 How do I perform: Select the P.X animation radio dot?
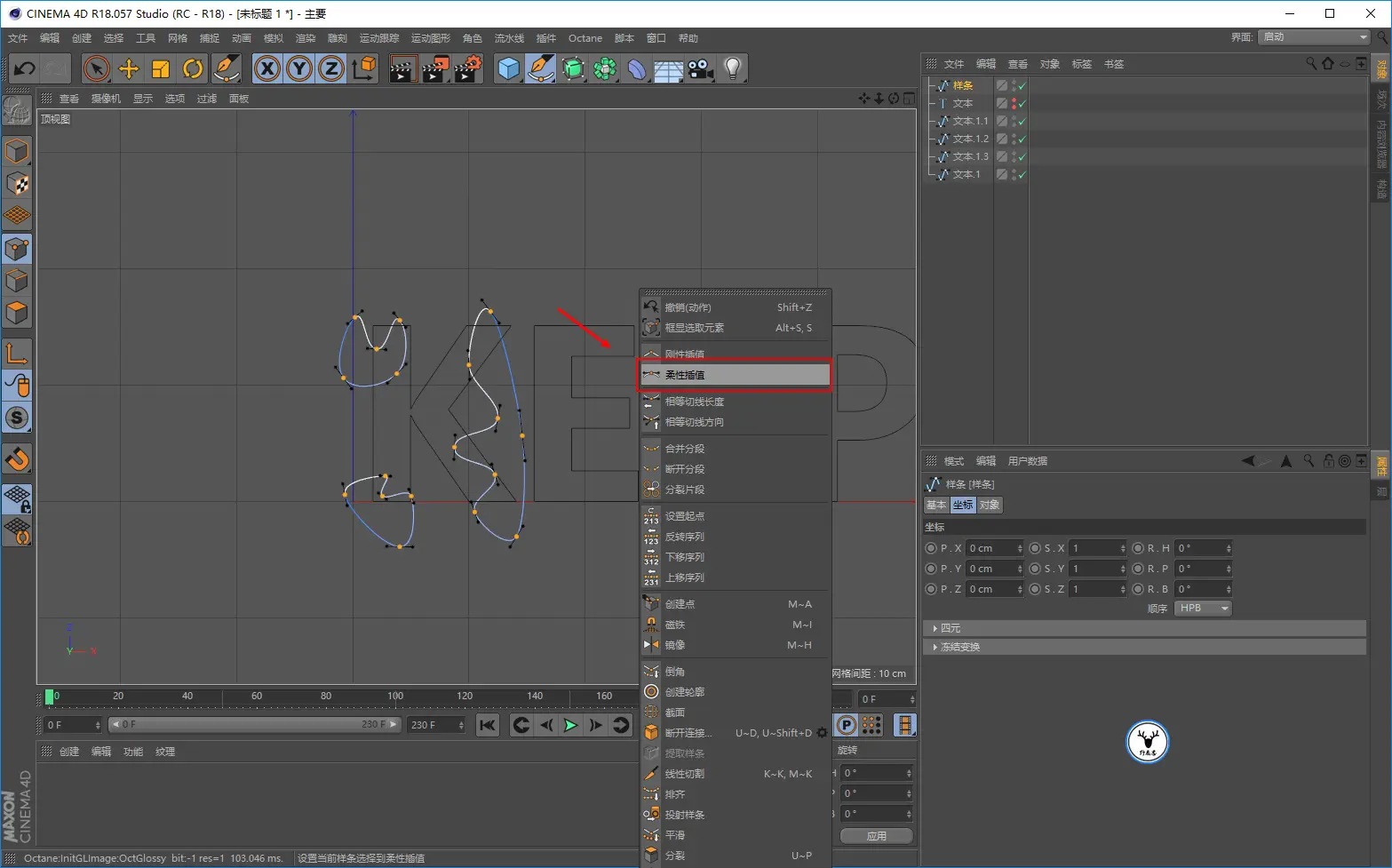[931, 548]
